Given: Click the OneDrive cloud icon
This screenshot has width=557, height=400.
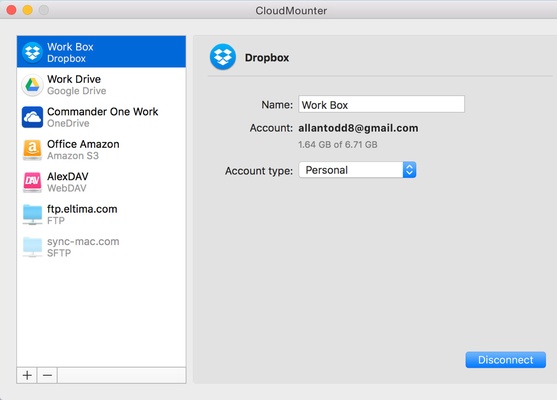Looking at the screenshot, I should (x=32, y=117).
